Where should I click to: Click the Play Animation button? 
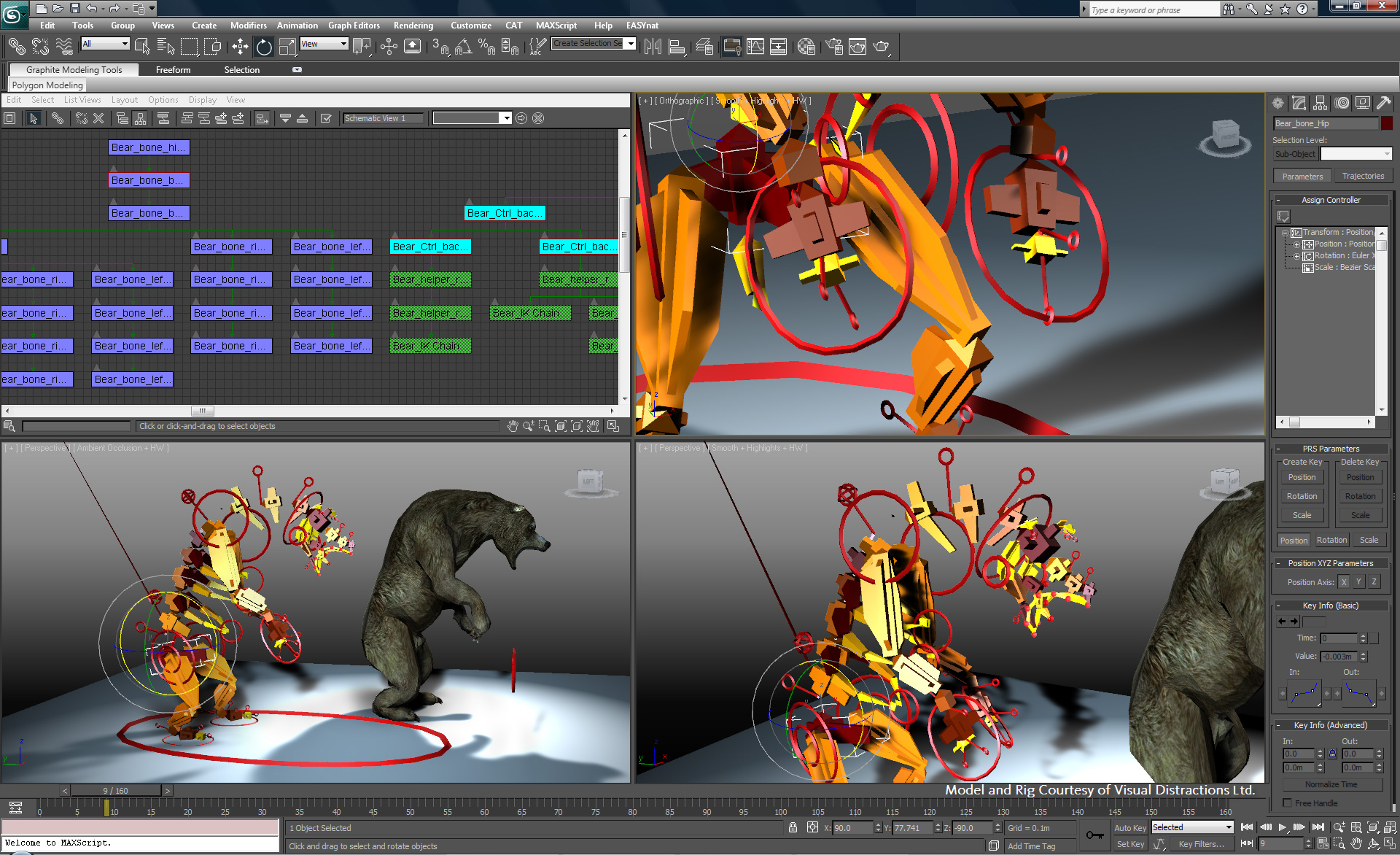[1282, 827]
